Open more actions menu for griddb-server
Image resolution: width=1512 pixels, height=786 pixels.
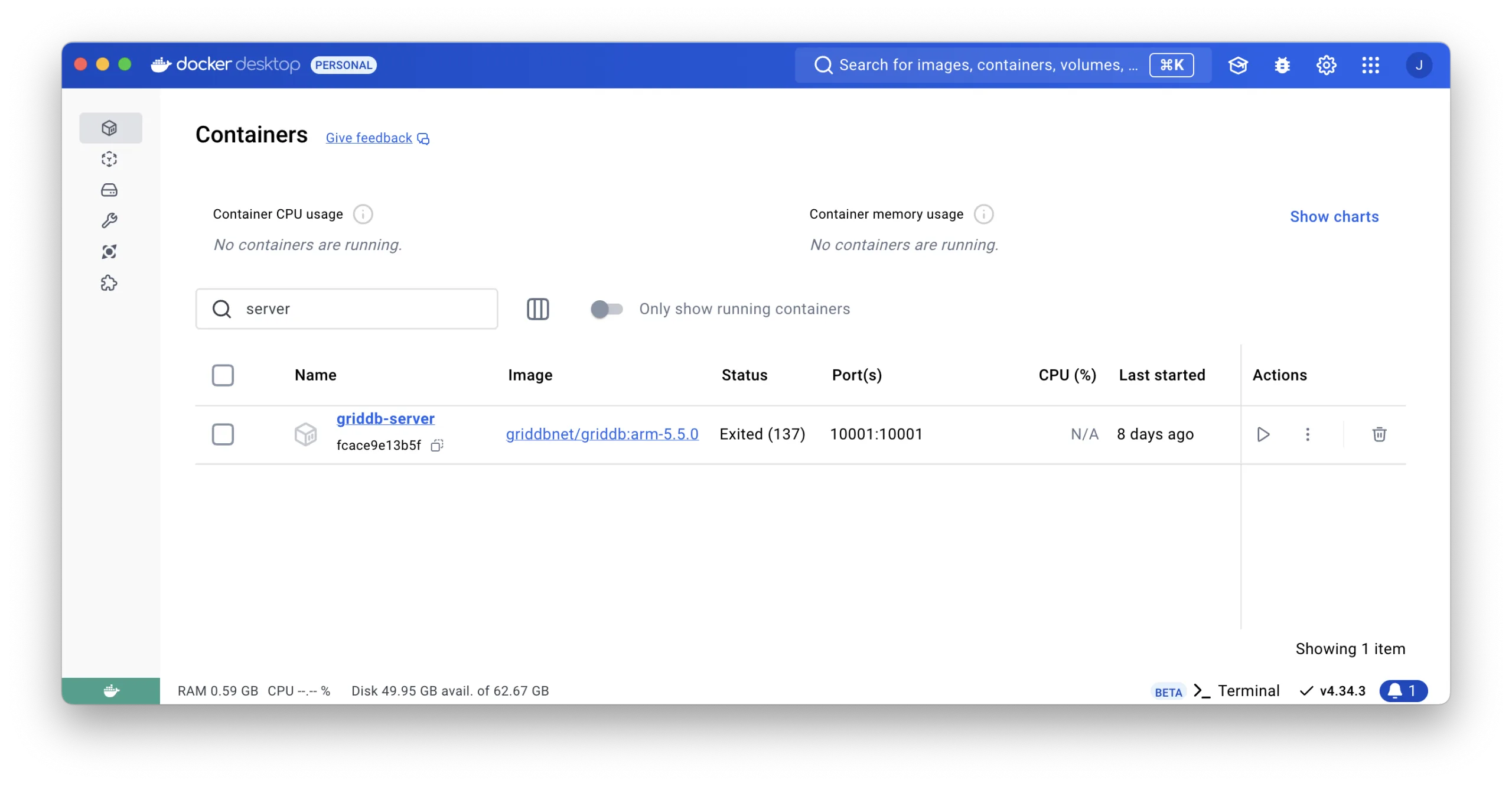tap(1308, 434)
